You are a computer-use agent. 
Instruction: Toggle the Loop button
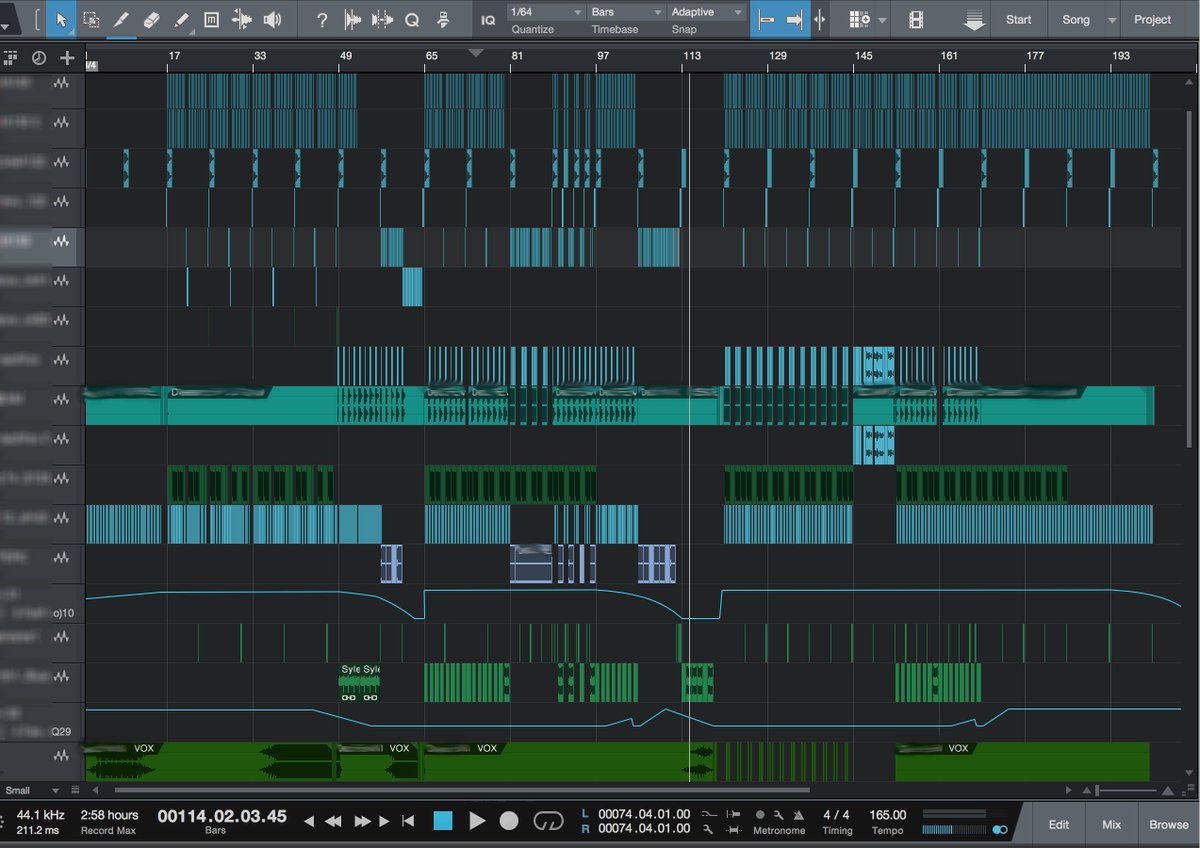(x=548, y=821)
